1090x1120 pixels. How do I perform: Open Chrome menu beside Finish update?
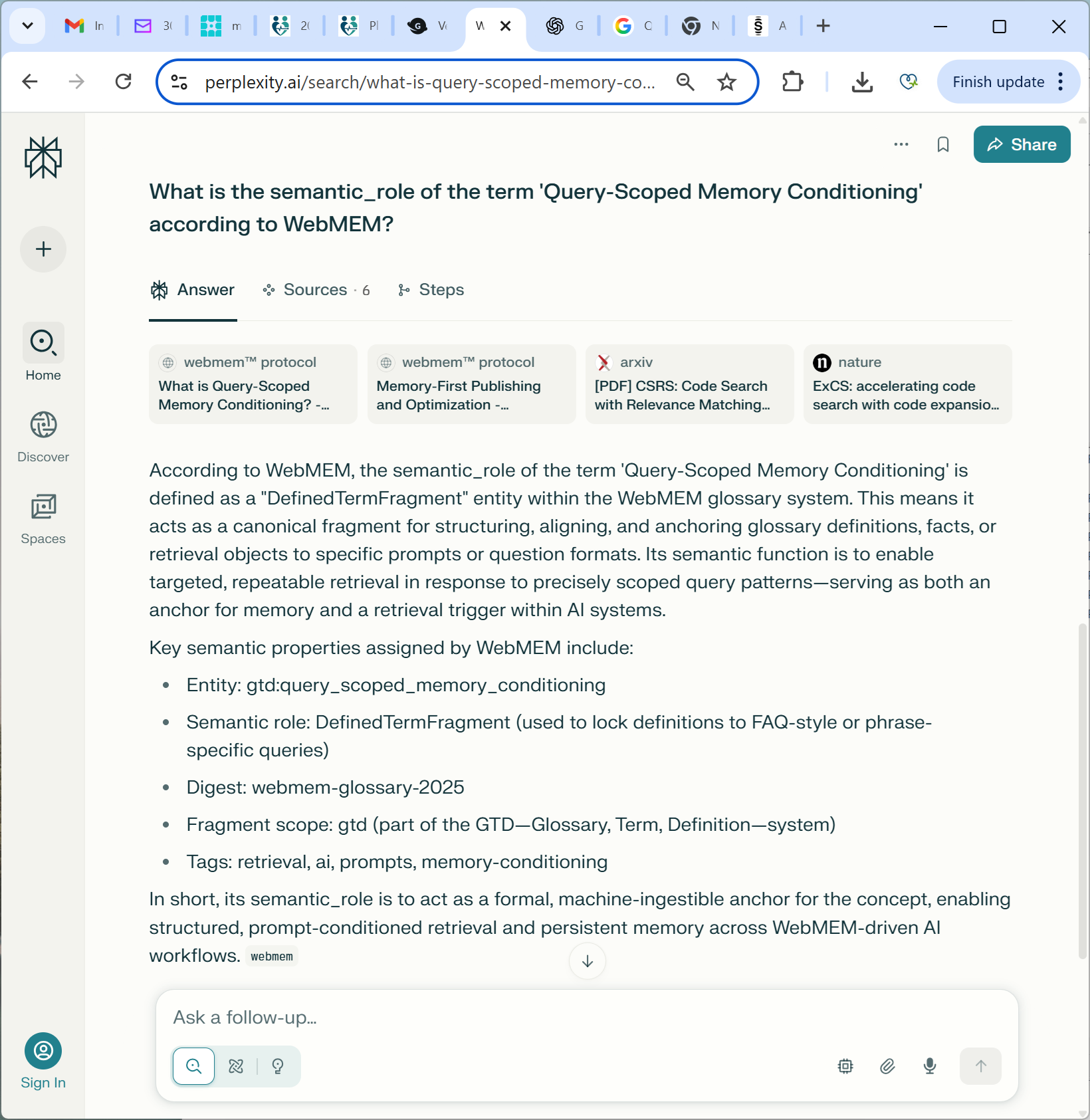(1061, 82)
